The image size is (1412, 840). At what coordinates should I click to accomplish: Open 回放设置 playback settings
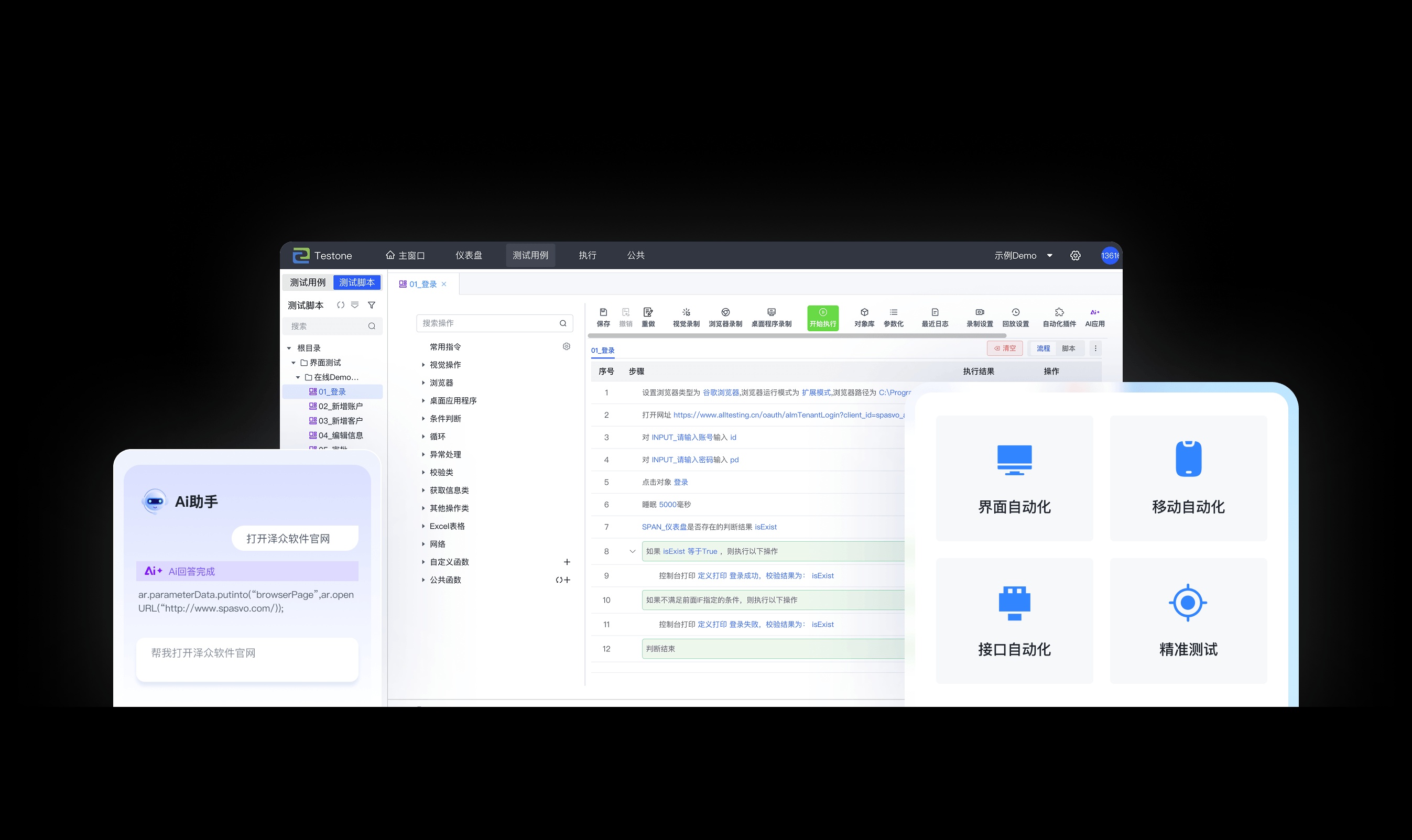click(1016, 318)
